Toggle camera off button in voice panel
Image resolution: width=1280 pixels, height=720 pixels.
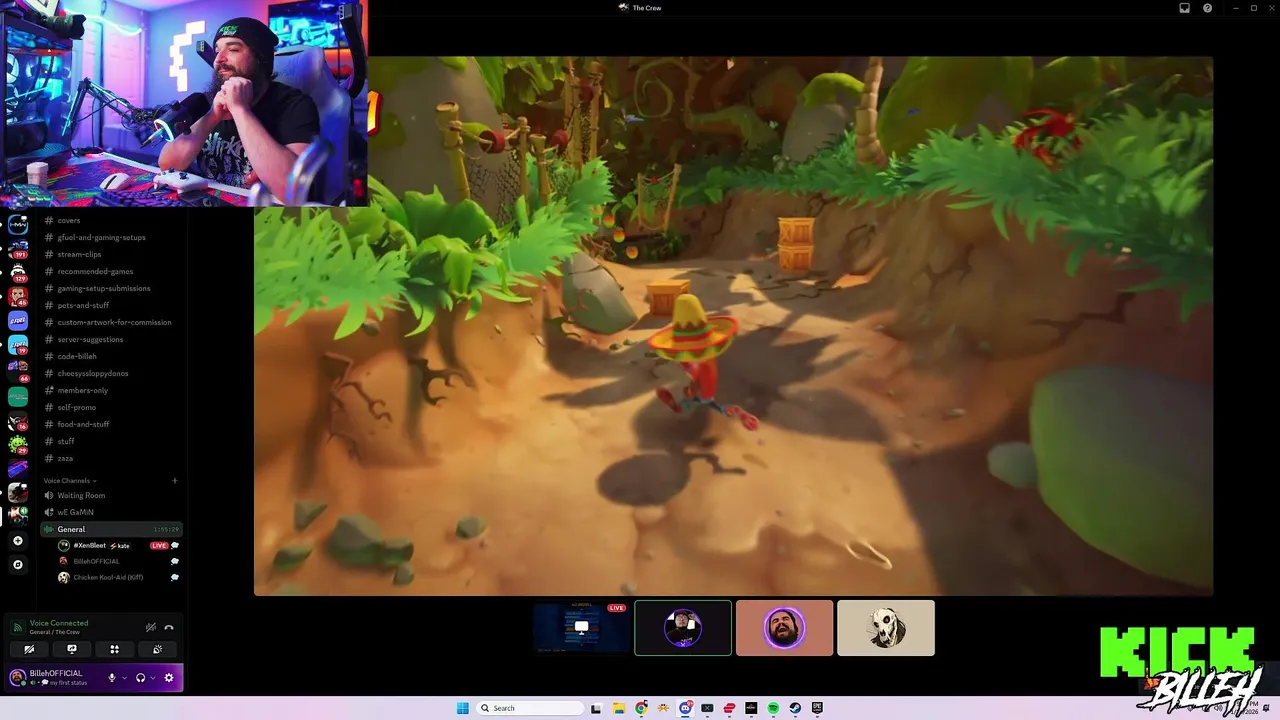point(29,649)
